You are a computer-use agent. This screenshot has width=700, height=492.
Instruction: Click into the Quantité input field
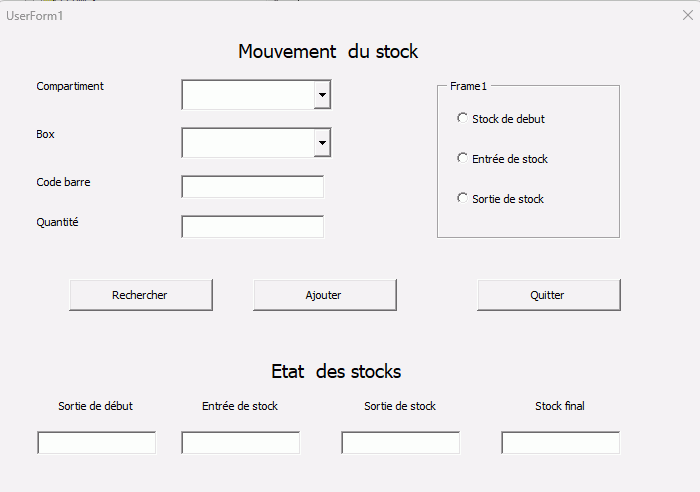point(252,227)
